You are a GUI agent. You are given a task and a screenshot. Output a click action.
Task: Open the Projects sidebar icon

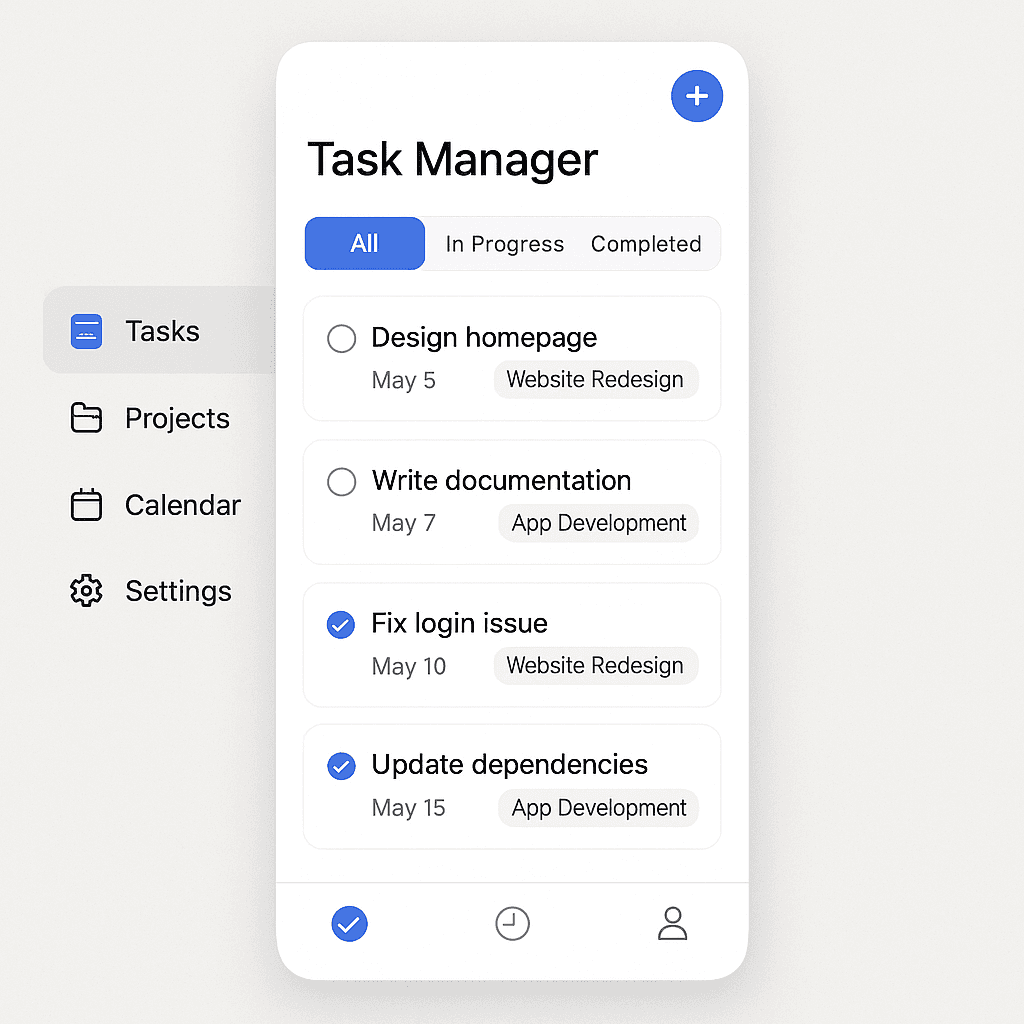click(87, 418)
